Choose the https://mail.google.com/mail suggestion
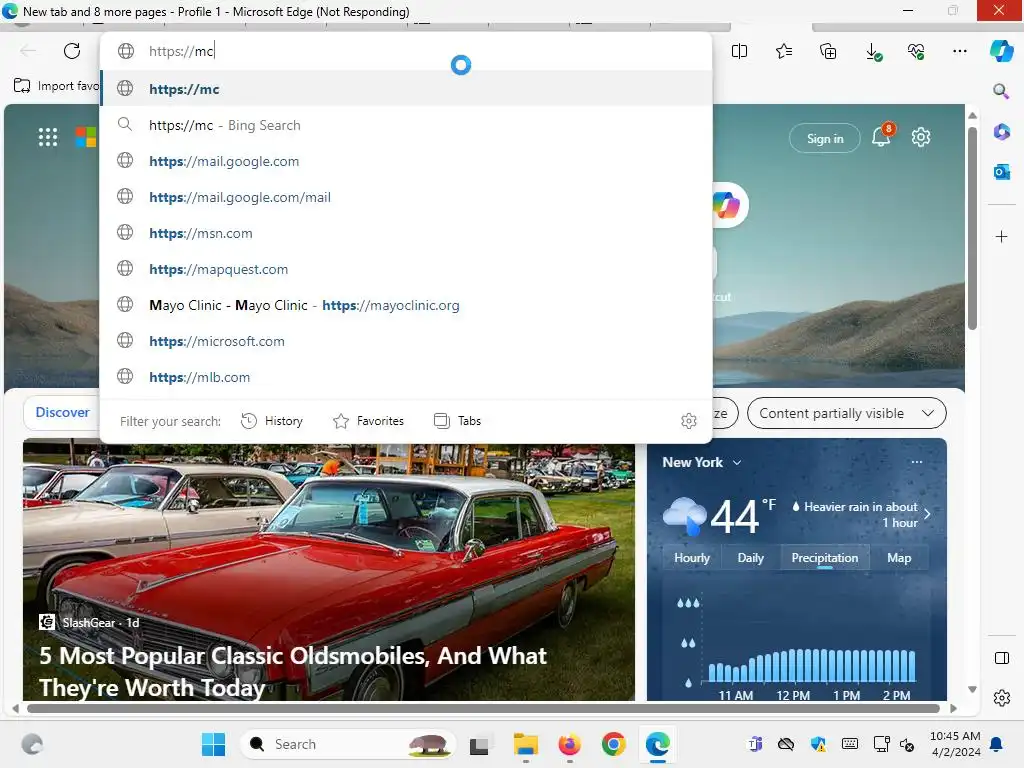Viewport: 1024px width, 768px height. [x=406, y=197]
